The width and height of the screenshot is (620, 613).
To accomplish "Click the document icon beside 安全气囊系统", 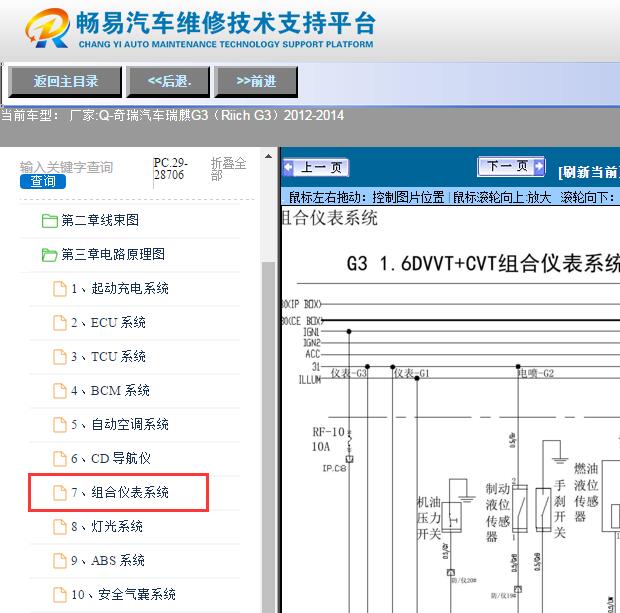I will pos(60,594).
